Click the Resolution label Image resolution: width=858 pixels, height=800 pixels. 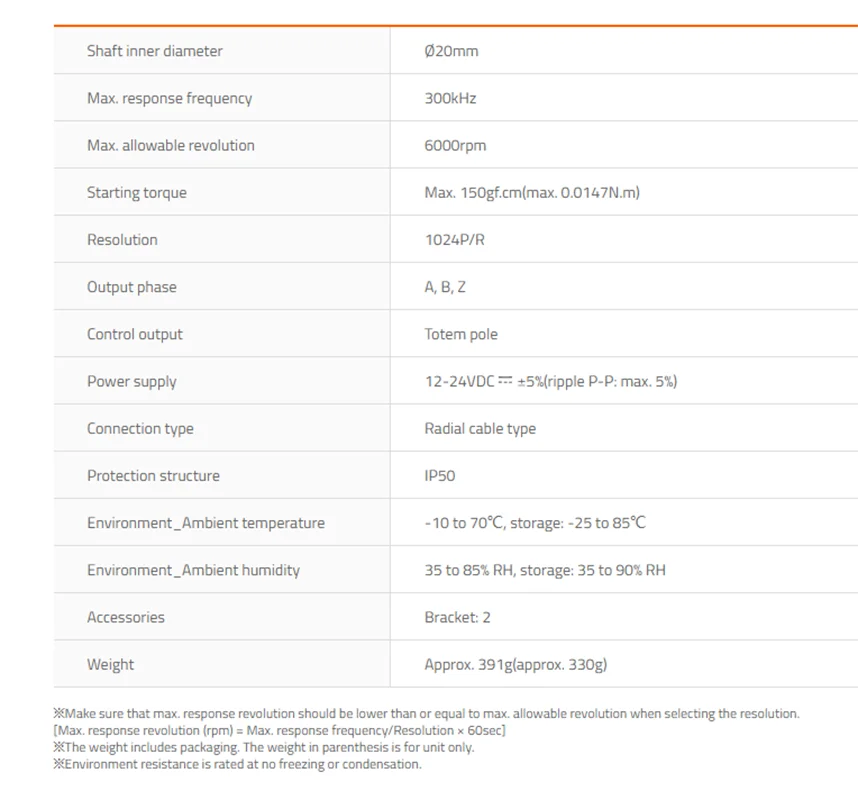click(123, 240)
